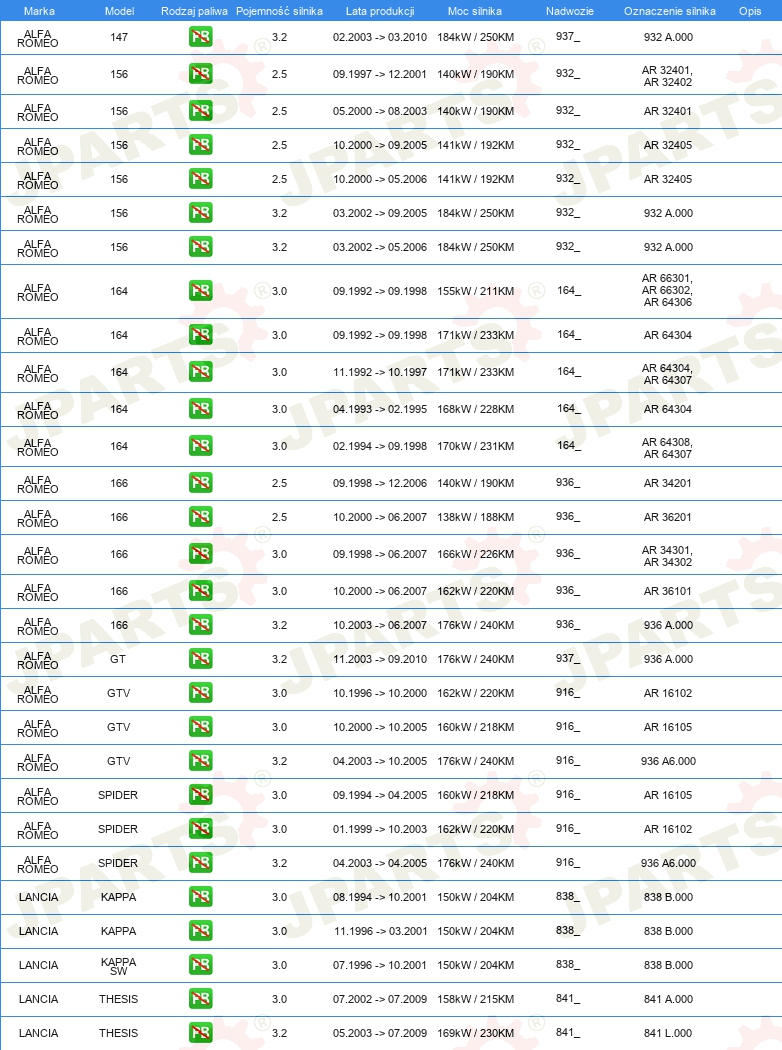Image resolution: width=782 pixels, height=1050 pixels.
Task: Click the fuel icon in the GTV row dated 04.2003 -> 10.2005
Action: coord(200,761)
